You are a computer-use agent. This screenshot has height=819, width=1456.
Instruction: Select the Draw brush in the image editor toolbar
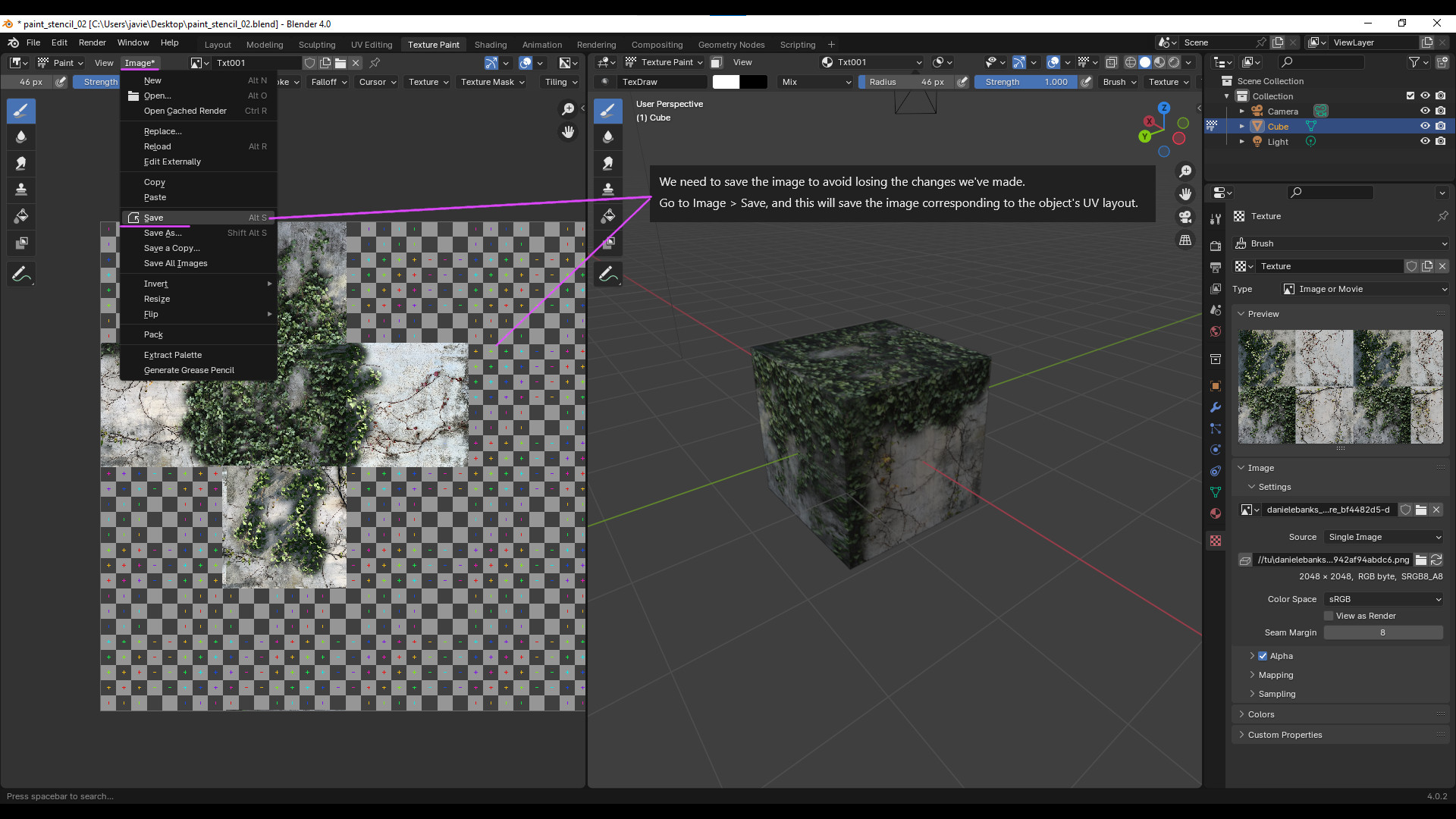(x=21, y=111)
